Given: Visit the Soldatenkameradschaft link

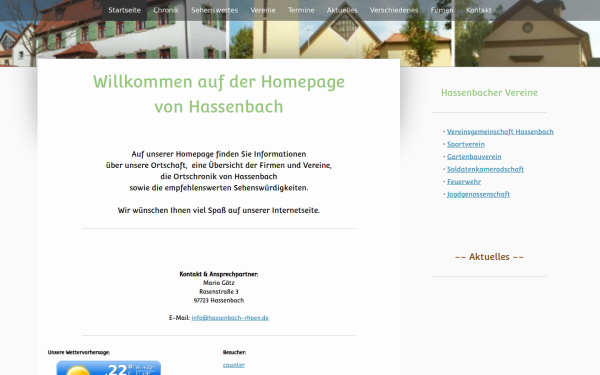Looking at the screenshot, I should tap(485, 169).
